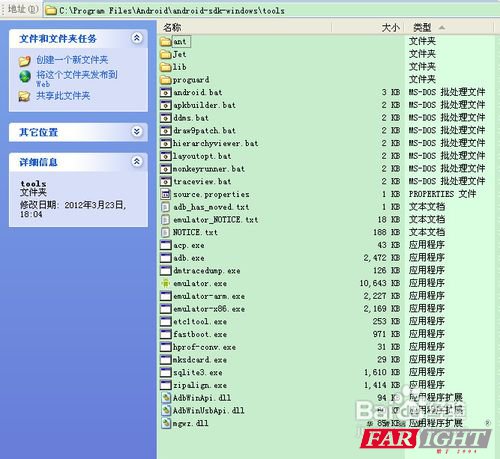The width and height of the screenshot is (500, 459).
Task: Click the 10,643 KB size of emulator.exe
Action: tap(380, 283)
